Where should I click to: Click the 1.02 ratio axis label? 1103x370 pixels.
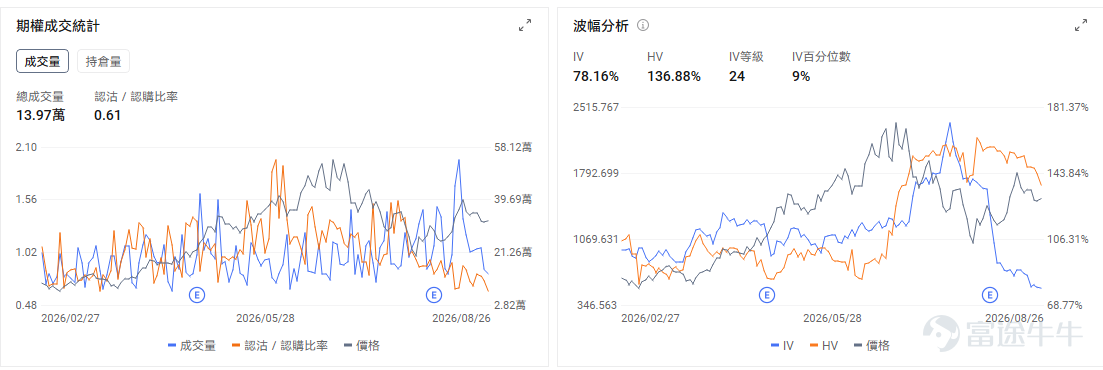27,253
